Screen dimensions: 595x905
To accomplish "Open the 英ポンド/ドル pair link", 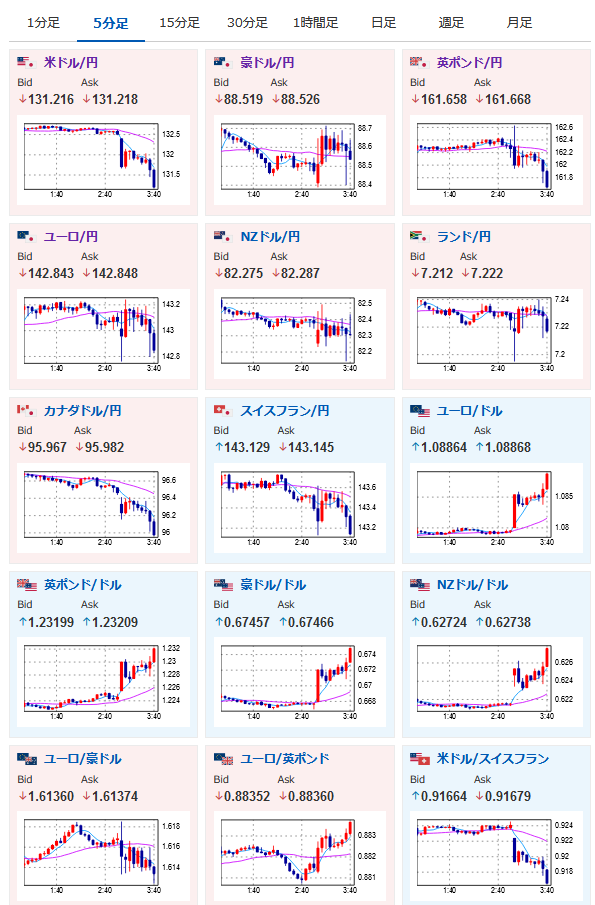I will tap(83, 585).
